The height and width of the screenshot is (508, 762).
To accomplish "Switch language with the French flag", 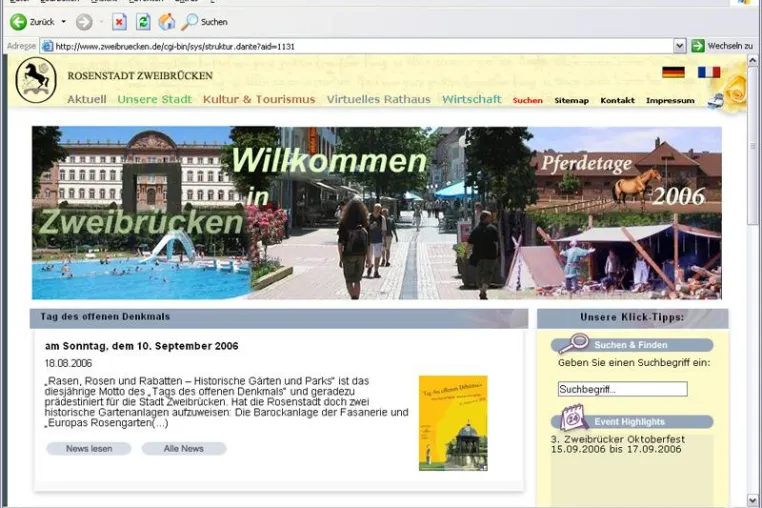I will pyautogui.click(x=709, y=72).
